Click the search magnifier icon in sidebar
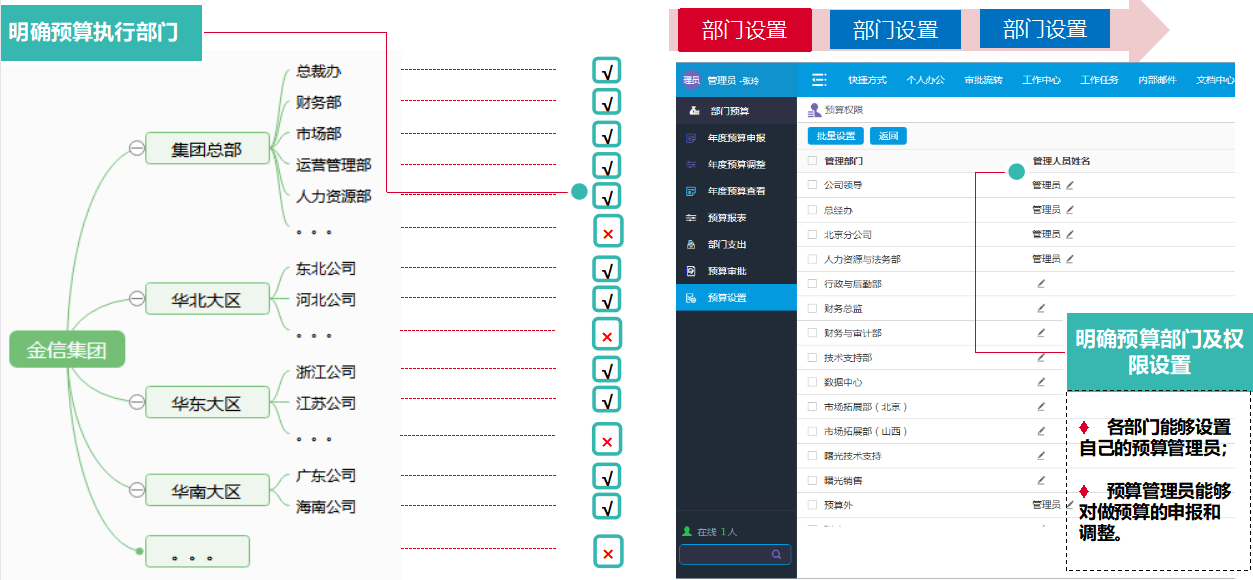Image resolution: width=1253 pixels, height=580 pixels. coord(776,554)
